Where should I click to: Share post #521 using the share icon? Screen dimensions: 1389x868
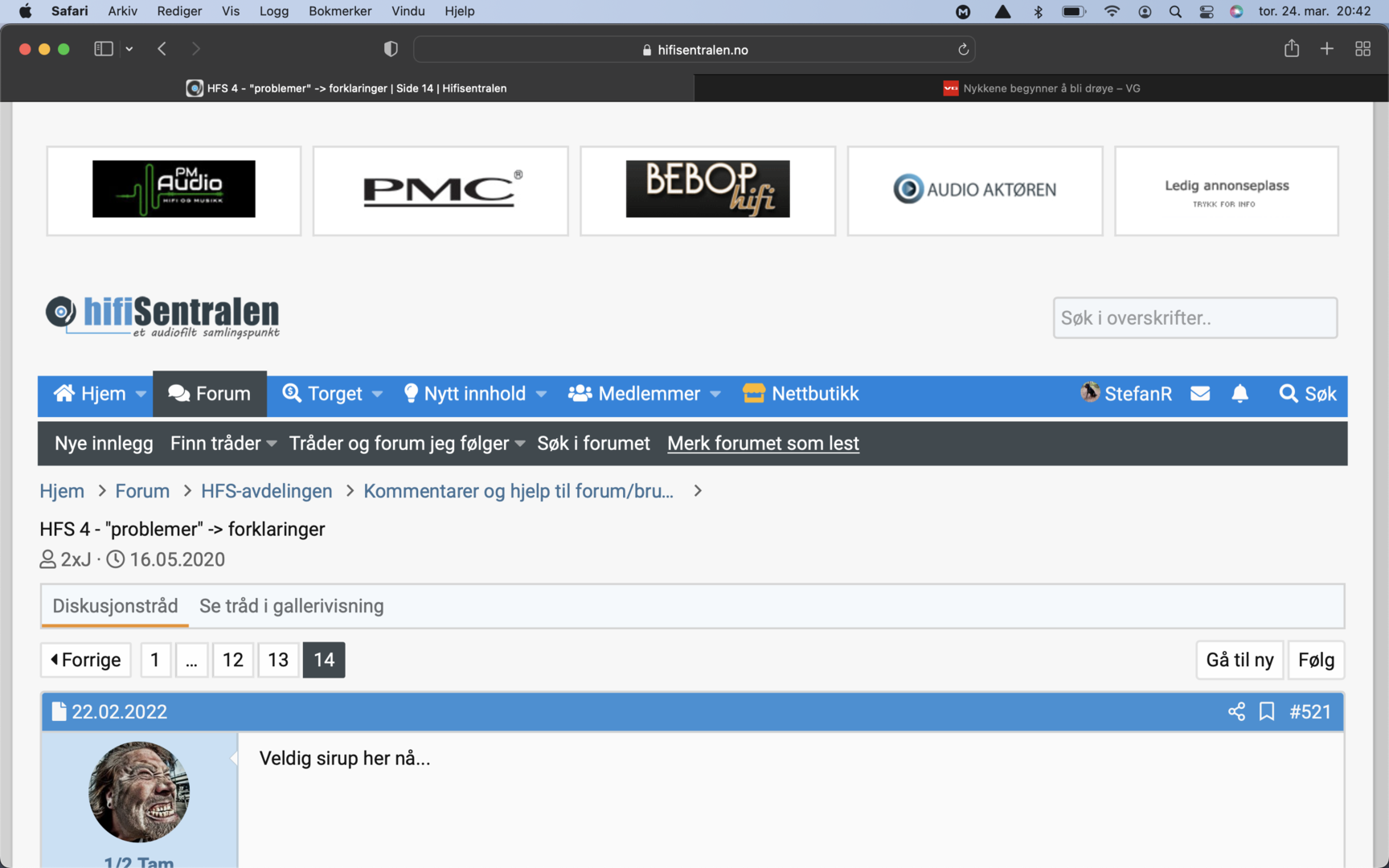pyautogui.click(x=1236, y=711)
